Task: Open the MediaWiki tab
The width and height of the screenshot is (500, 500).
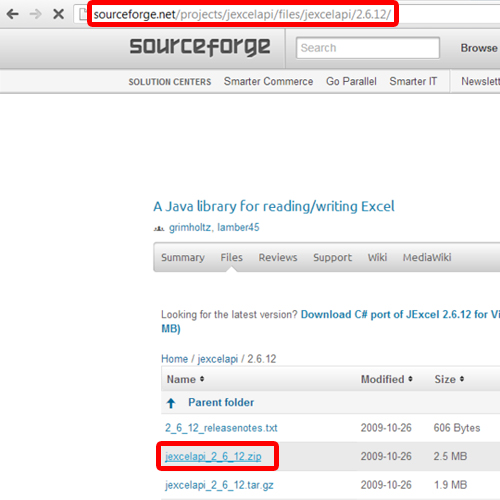Action: [427, 257]
